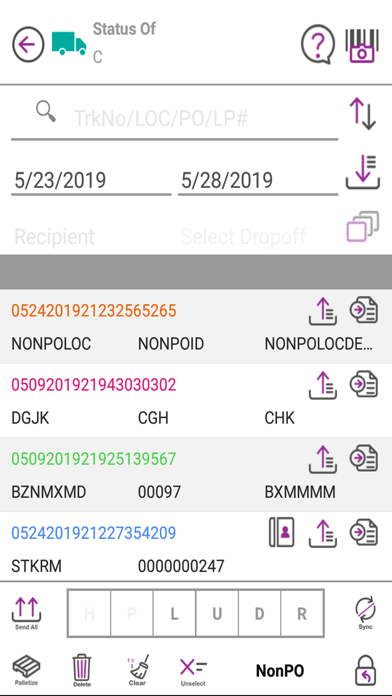Open the start date 5/23/2019 picker
Screen dimensions: 392x696
pos(91,181)
